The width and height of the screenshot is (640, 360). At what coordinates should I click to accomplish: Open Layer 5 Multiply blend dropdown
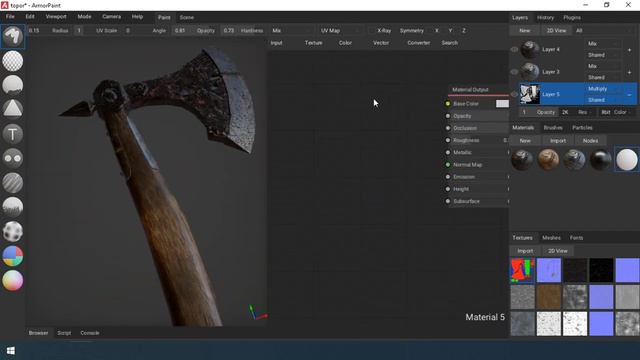[603, 89]
